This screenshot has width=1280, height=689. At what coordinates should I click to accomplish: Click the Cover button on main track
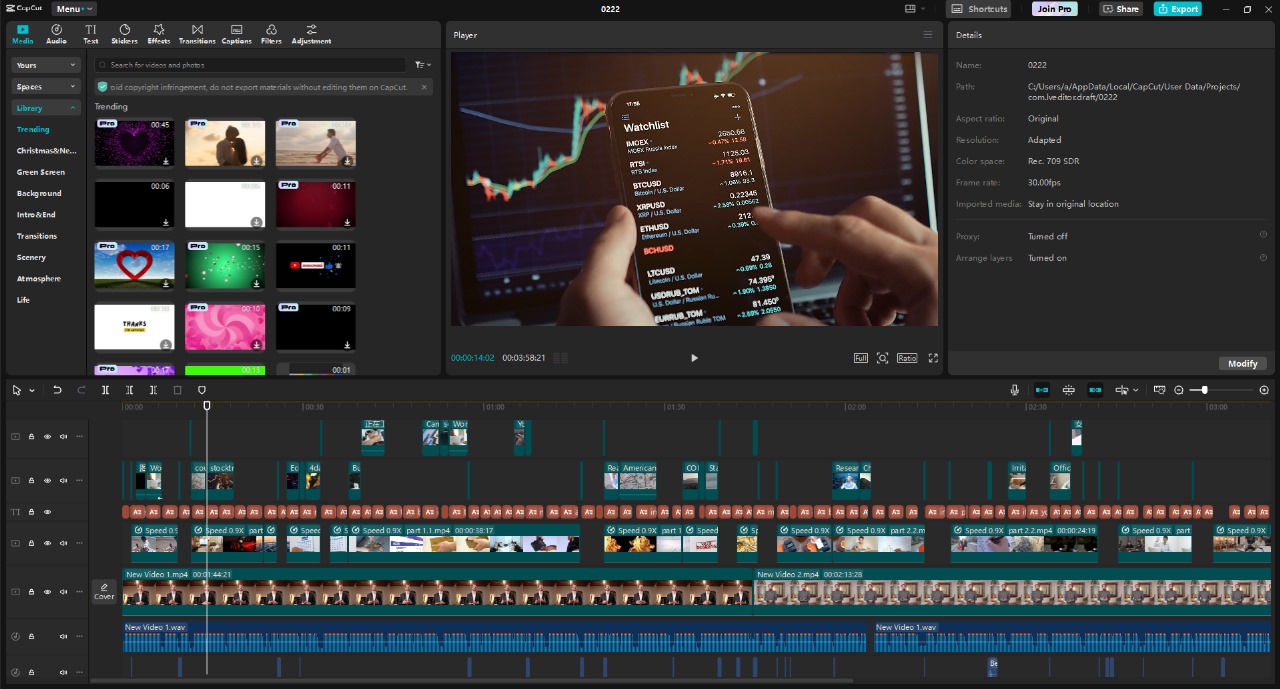pyautogui.click(x=104, y=592)
